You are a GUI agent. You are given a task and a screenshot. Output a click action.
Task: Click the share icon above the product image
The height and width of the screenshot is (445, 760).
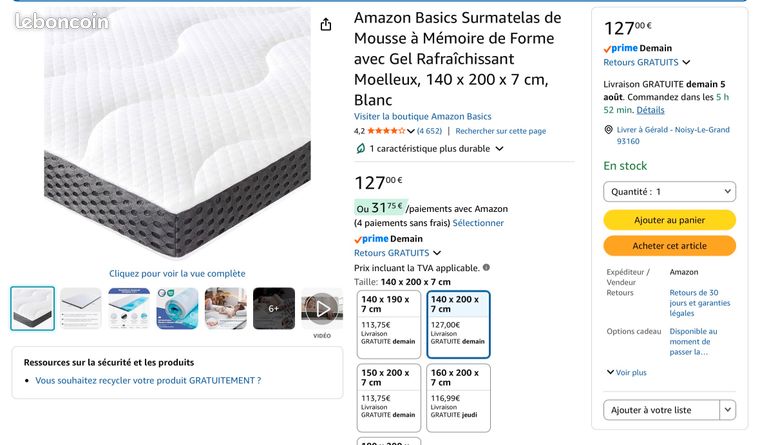click(326, 24)
